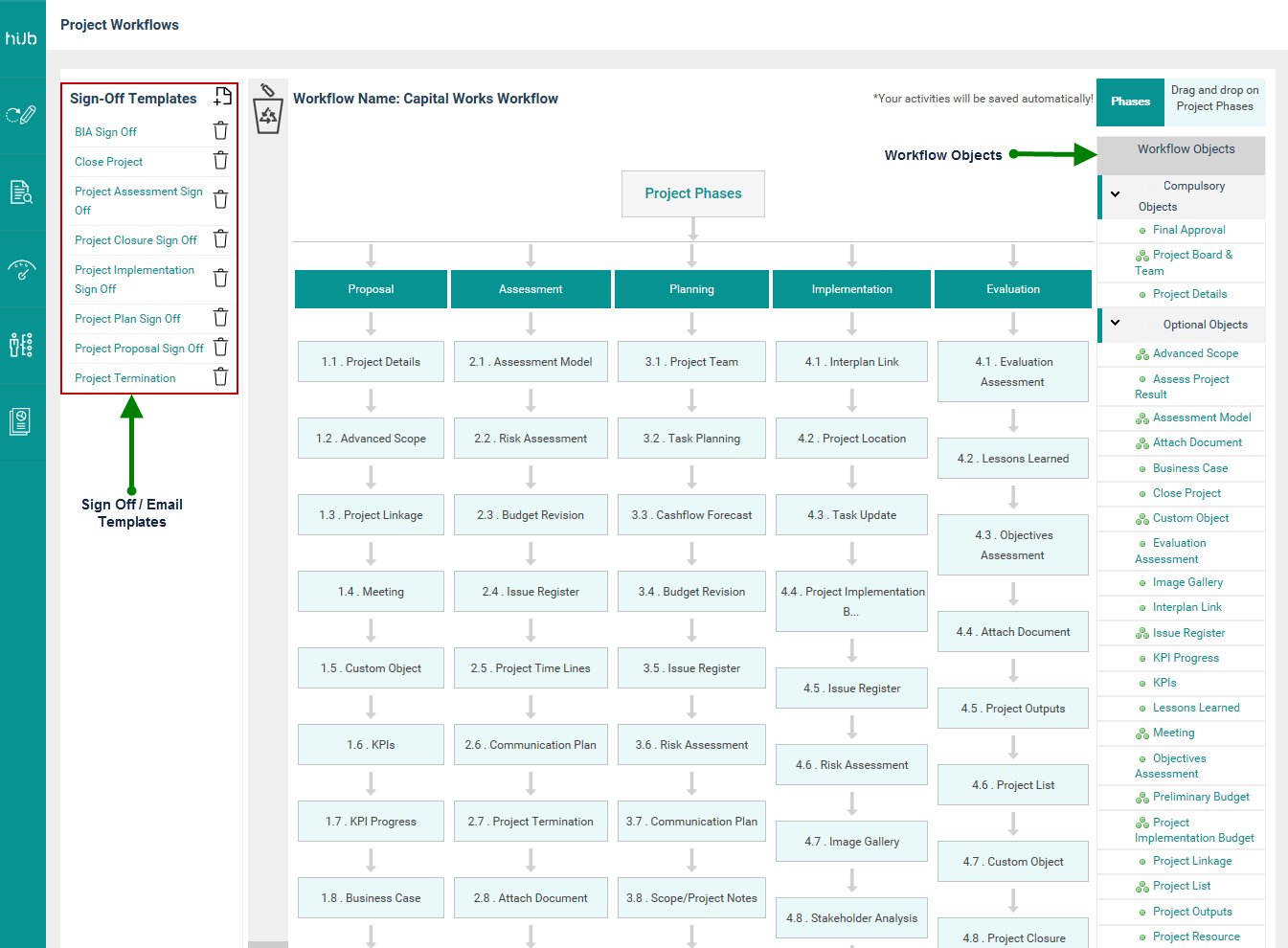Select the Workflow Objects panel header
Viewport: 1288px width, 948px height.
click(x=1186, y=149)
